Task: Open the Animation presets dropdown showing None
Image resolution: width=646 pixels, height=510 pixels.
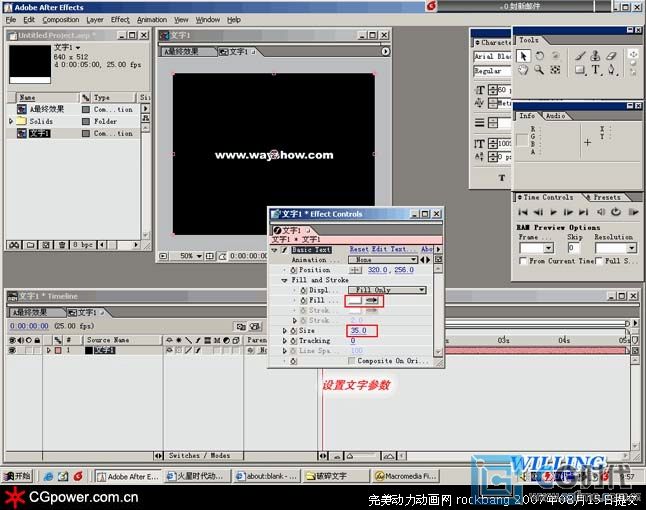Action: [383, 260]
